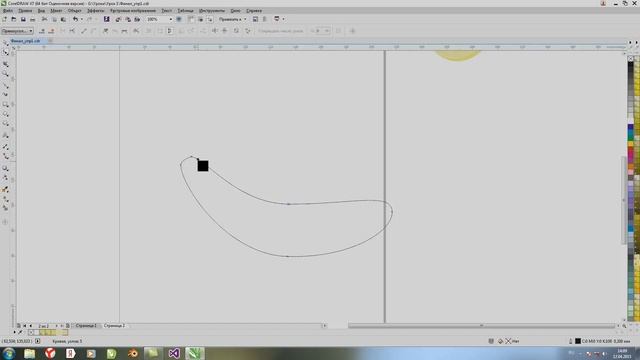Toggle the highlighted property bar button
Screen dimensions: 640x360
169,31
